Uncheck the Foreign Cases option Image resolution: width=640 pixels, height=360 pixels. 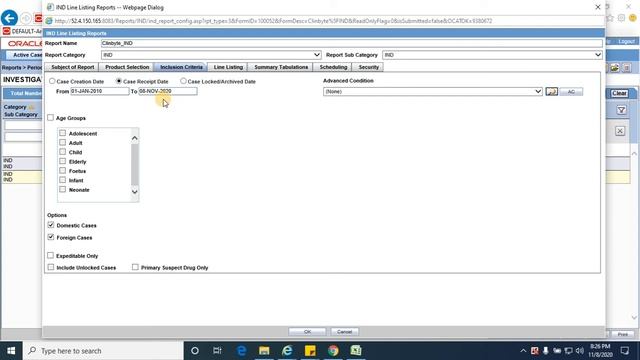click(x=51, y=237)
